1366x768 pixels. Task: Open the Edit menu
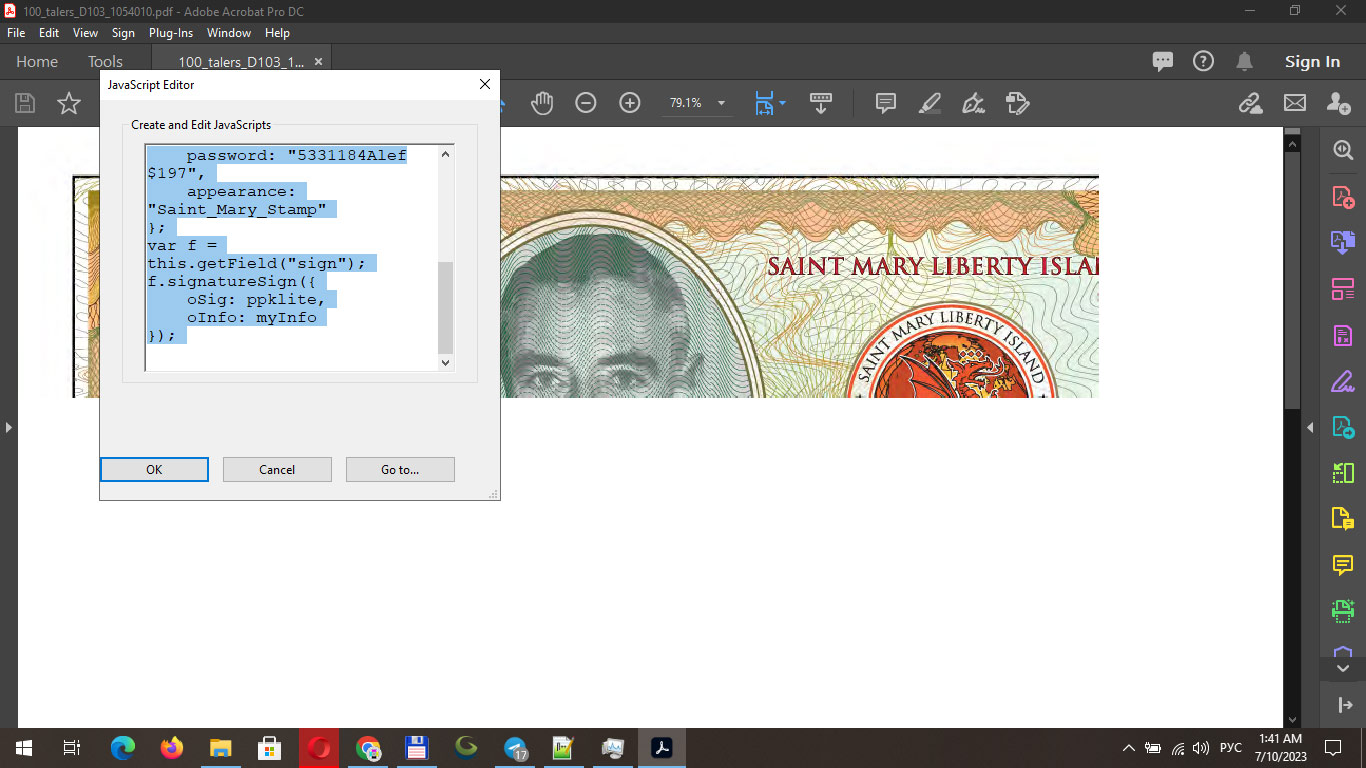coord(49,33)
